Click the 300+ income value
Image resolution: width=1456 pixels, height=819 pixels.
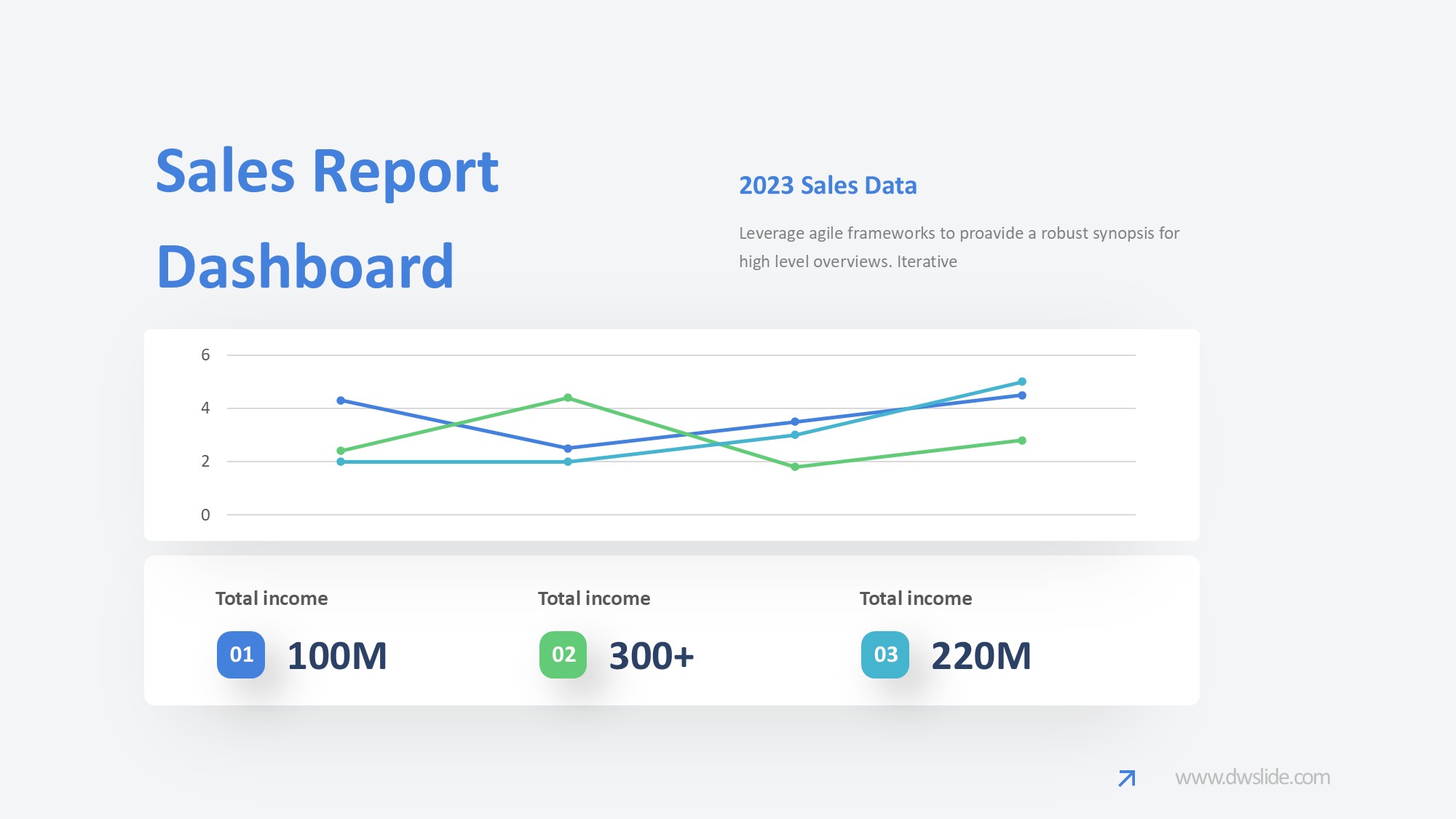coord(652,656)
